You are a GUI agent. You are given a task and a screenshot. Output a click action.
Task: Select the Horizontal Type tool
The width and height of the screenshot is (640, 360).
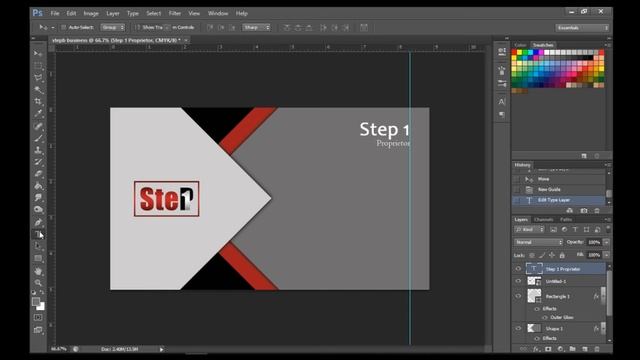point(38,234)
